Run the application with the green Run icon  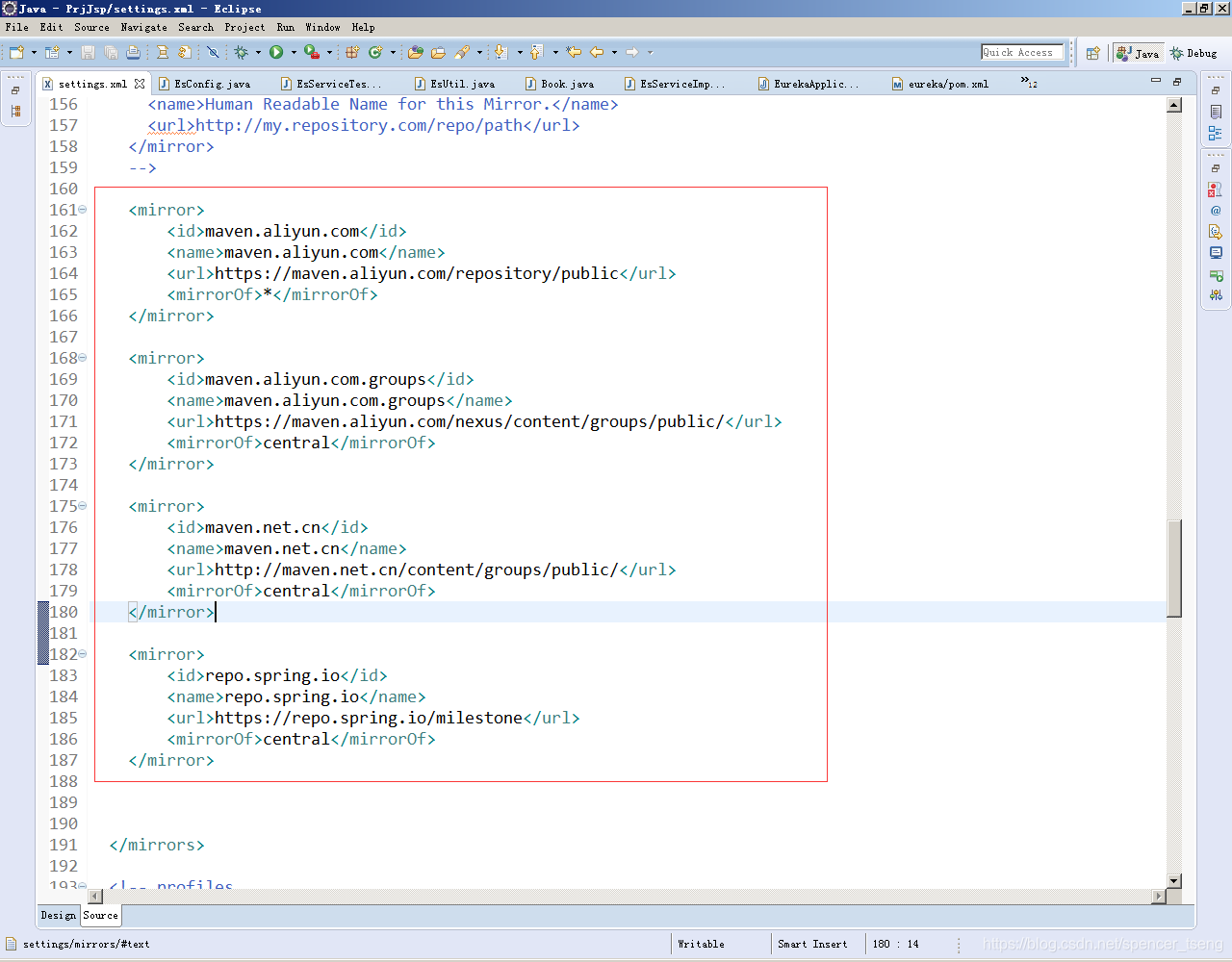(277, 53)
